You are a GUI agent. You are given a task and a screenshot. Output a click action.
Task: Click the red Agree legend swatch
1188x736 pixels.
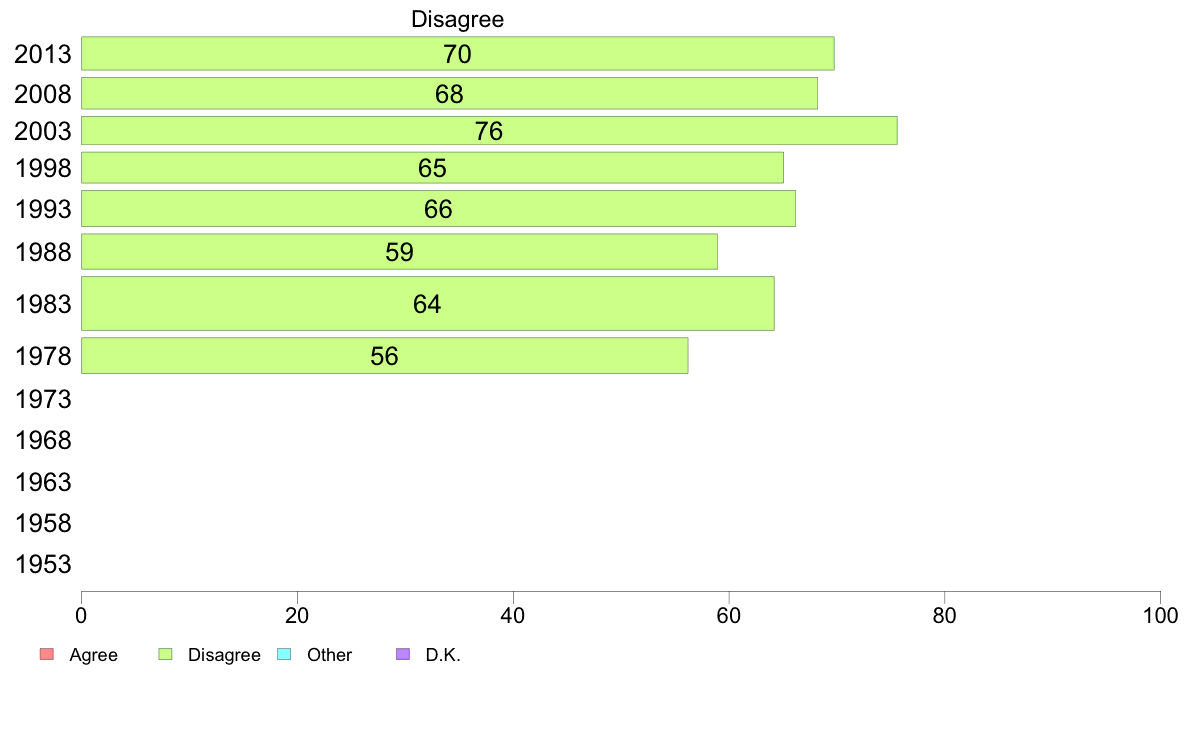coord(46,654)
